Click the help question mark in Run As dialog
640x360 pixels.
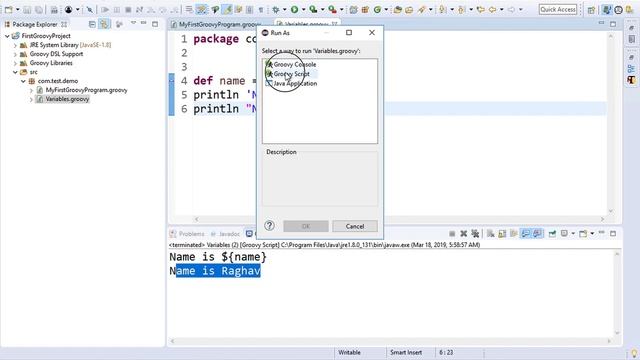pyautogui.click(x=269, y=226)
